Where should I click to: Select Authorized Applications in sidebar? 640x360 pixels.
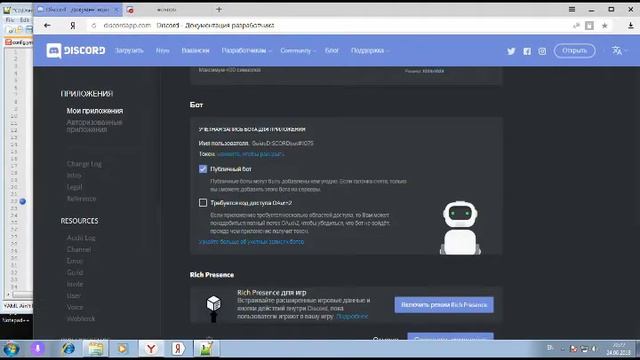pyautogui.click(x=94, y=126)
